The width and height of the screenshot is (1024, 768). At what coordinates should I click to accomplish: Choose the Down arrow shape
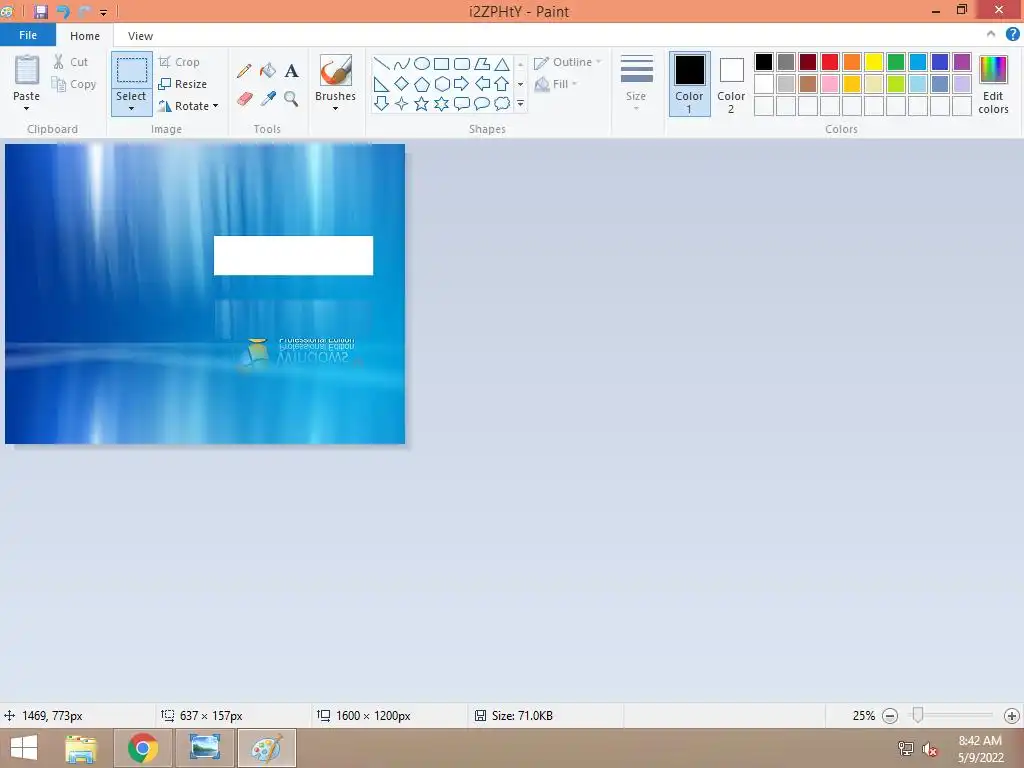pyautogui.click(x=381, y=103)
